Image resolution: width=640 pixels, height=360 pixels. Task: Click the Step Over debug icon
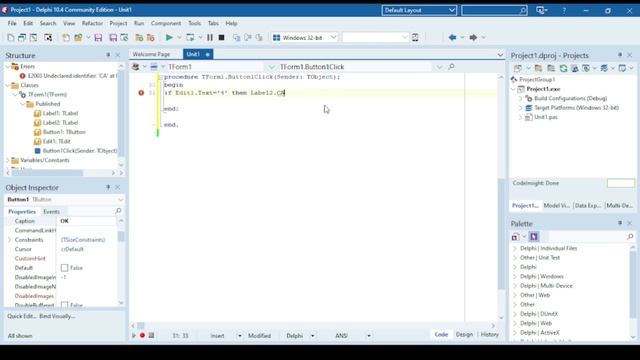(x=247, y=38)
